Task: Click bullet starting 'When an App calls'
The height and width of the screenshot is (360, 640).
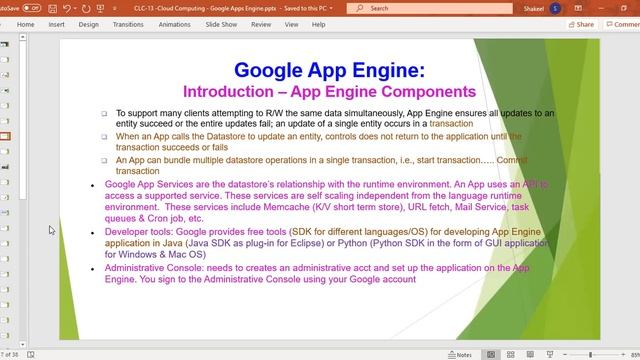Action: 318,142
